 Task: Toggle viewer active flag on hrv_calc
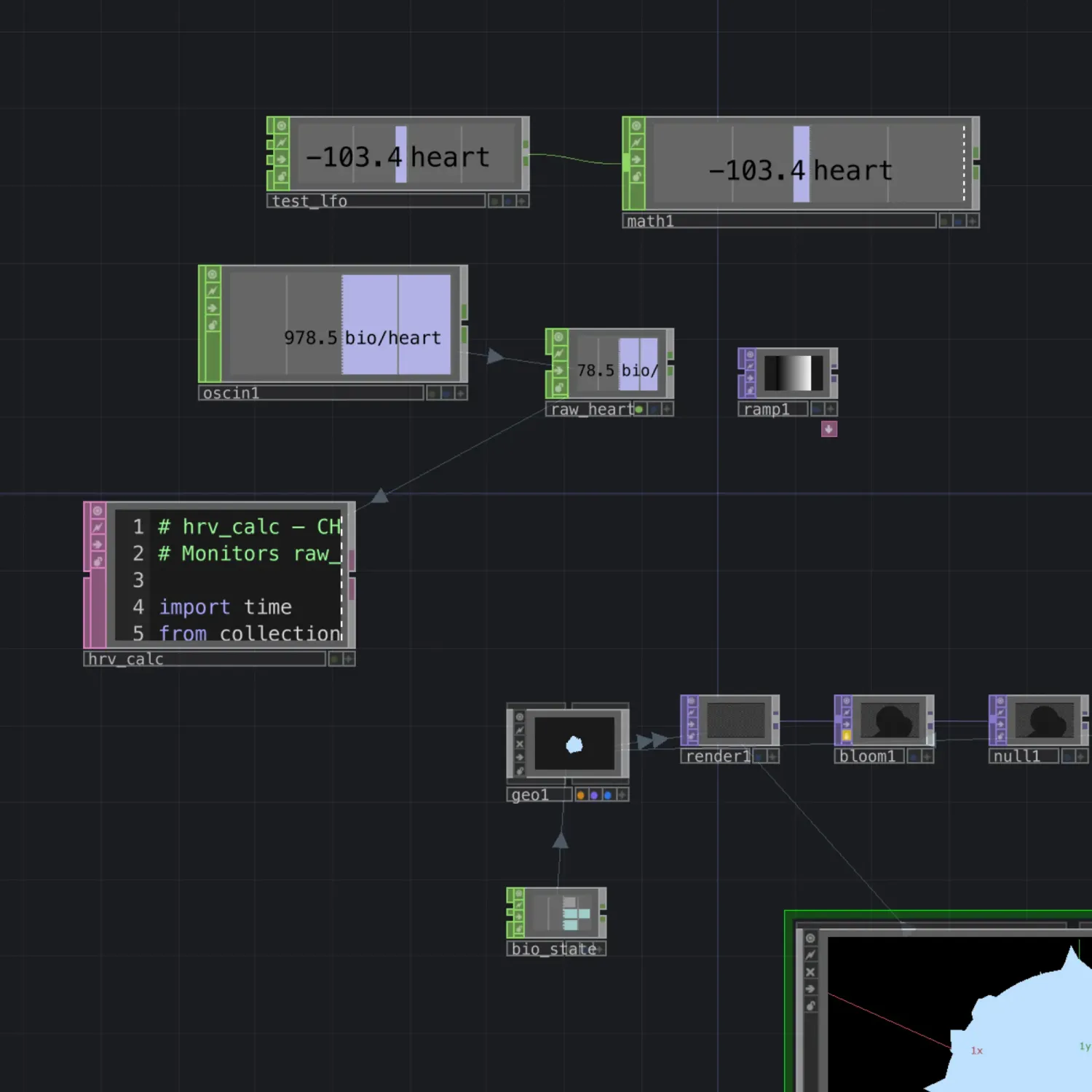(98, 511)
